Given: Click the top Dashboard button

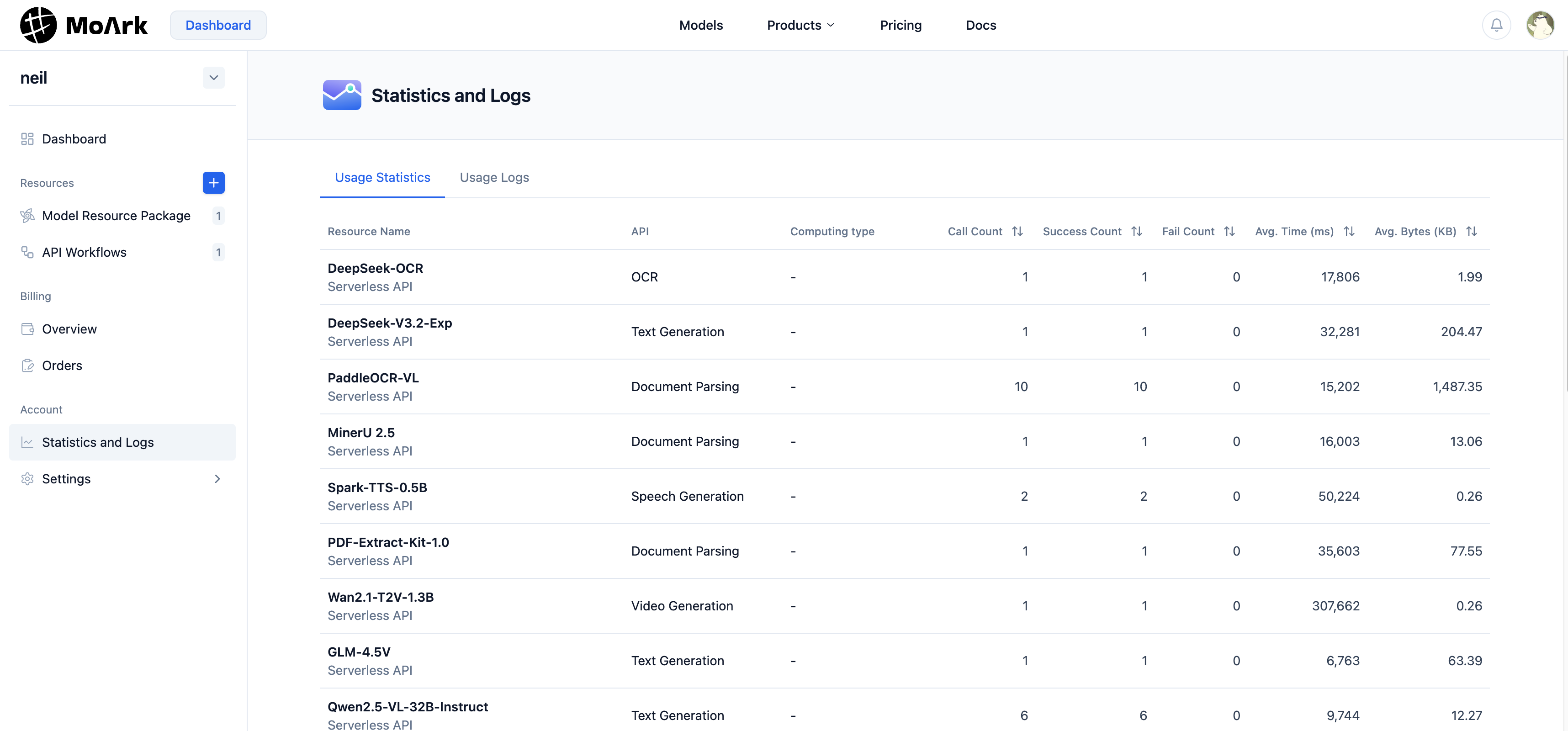Looking at the screenshot, I should pyautogui.click(x=218, y=25).
